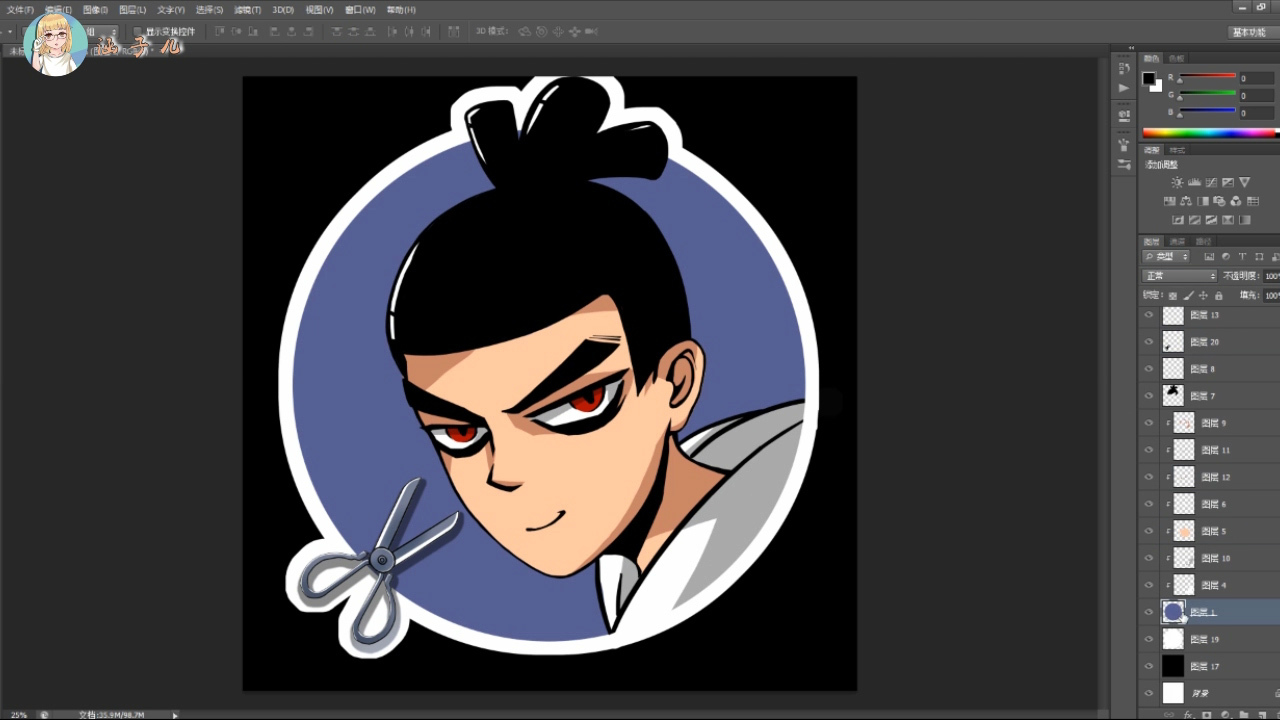1280x720 pixels.
Task: Hide layer 图层 20
Action: point(1149,342)
